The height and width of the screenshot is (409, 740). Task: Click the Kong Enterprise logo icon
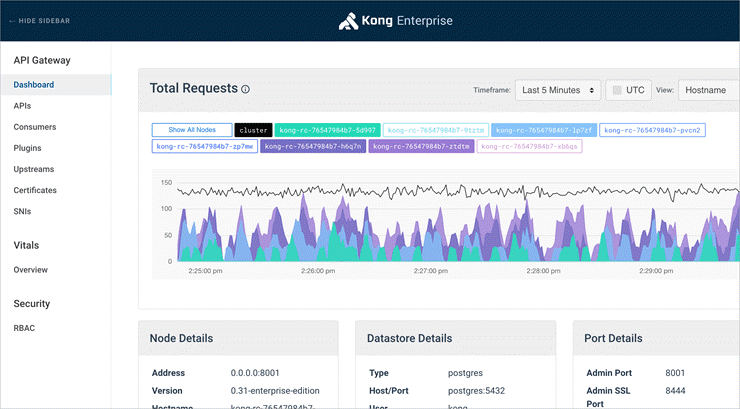(349, 21)
